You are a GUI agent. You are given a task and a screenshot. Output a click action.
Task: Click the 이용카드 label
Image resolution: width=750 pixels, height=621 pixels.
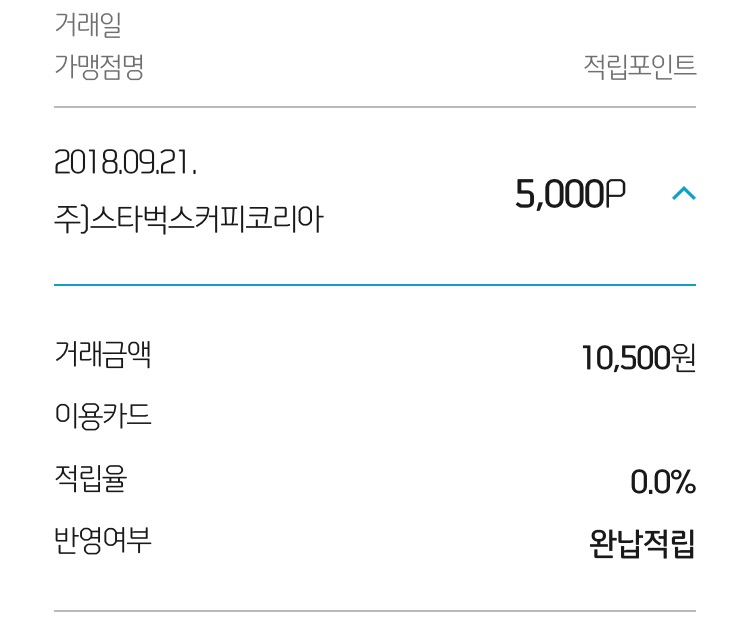(103, 416)
